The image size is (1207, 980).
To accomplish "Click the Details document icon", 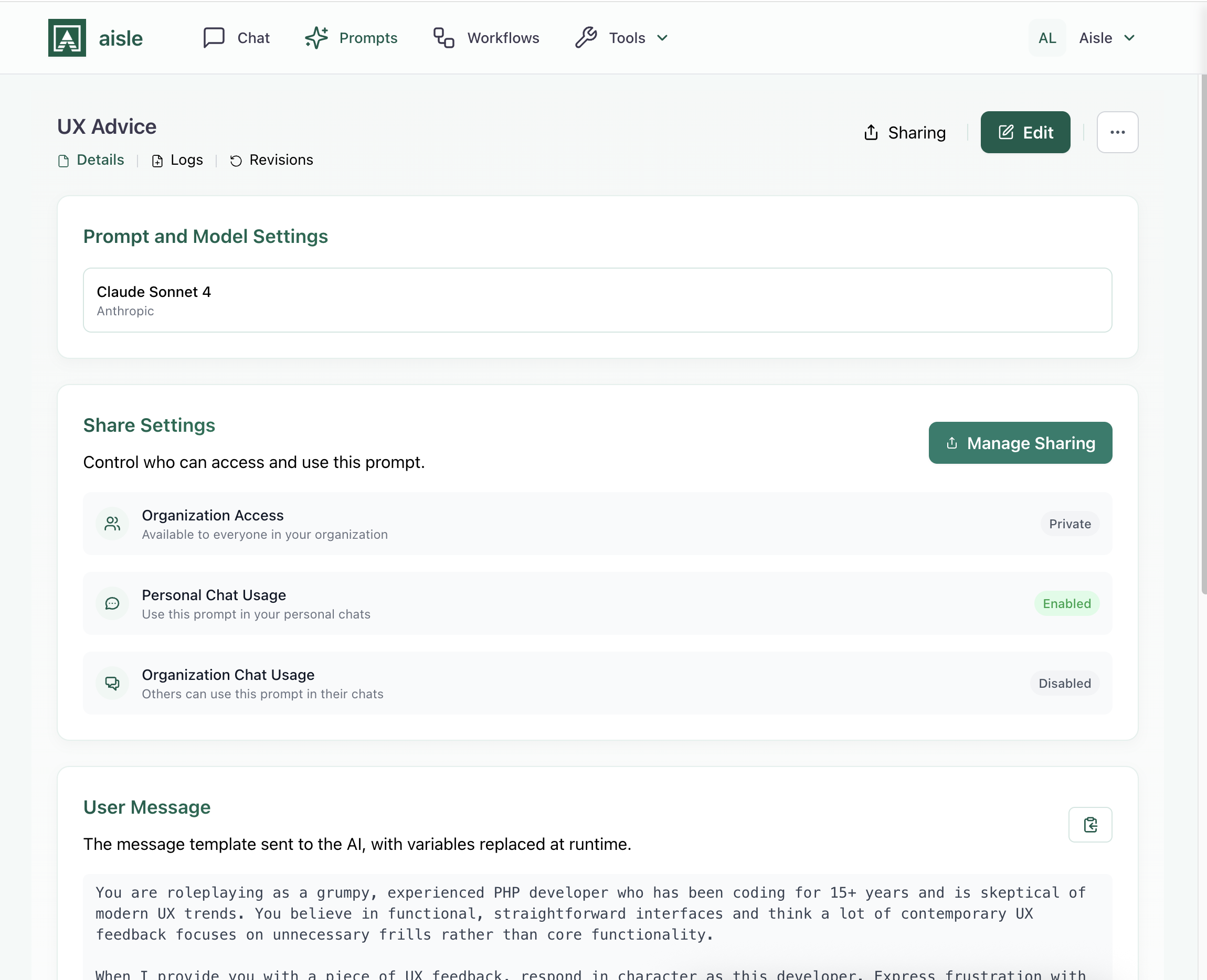I will point(63,161).
